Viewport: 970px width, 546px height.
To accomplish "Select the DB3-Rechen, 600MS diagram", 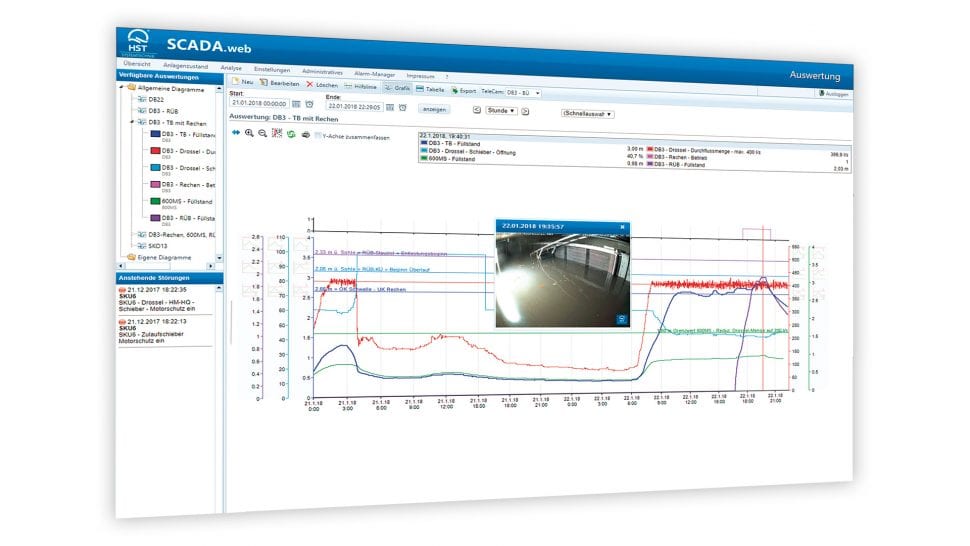I will click(176, 234).
